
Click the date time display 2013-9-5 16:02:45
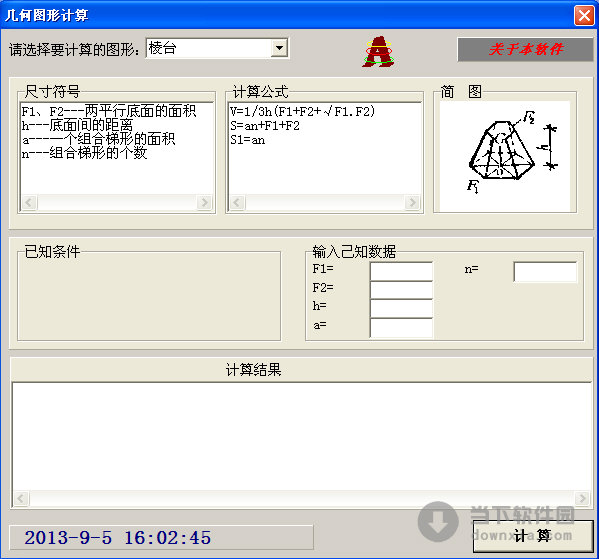(x=118, y=538)
